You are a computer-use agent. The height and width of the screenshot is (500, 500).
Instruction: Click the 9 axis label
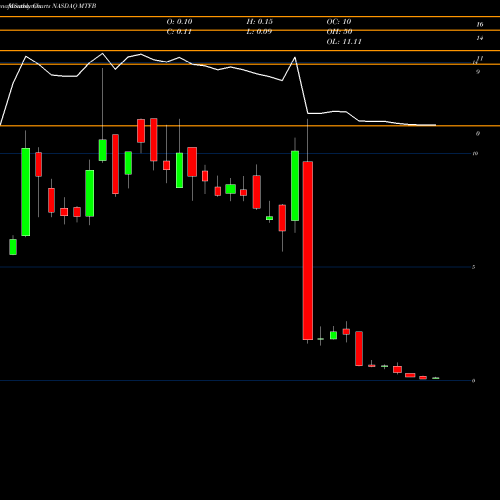pos(478,72)
